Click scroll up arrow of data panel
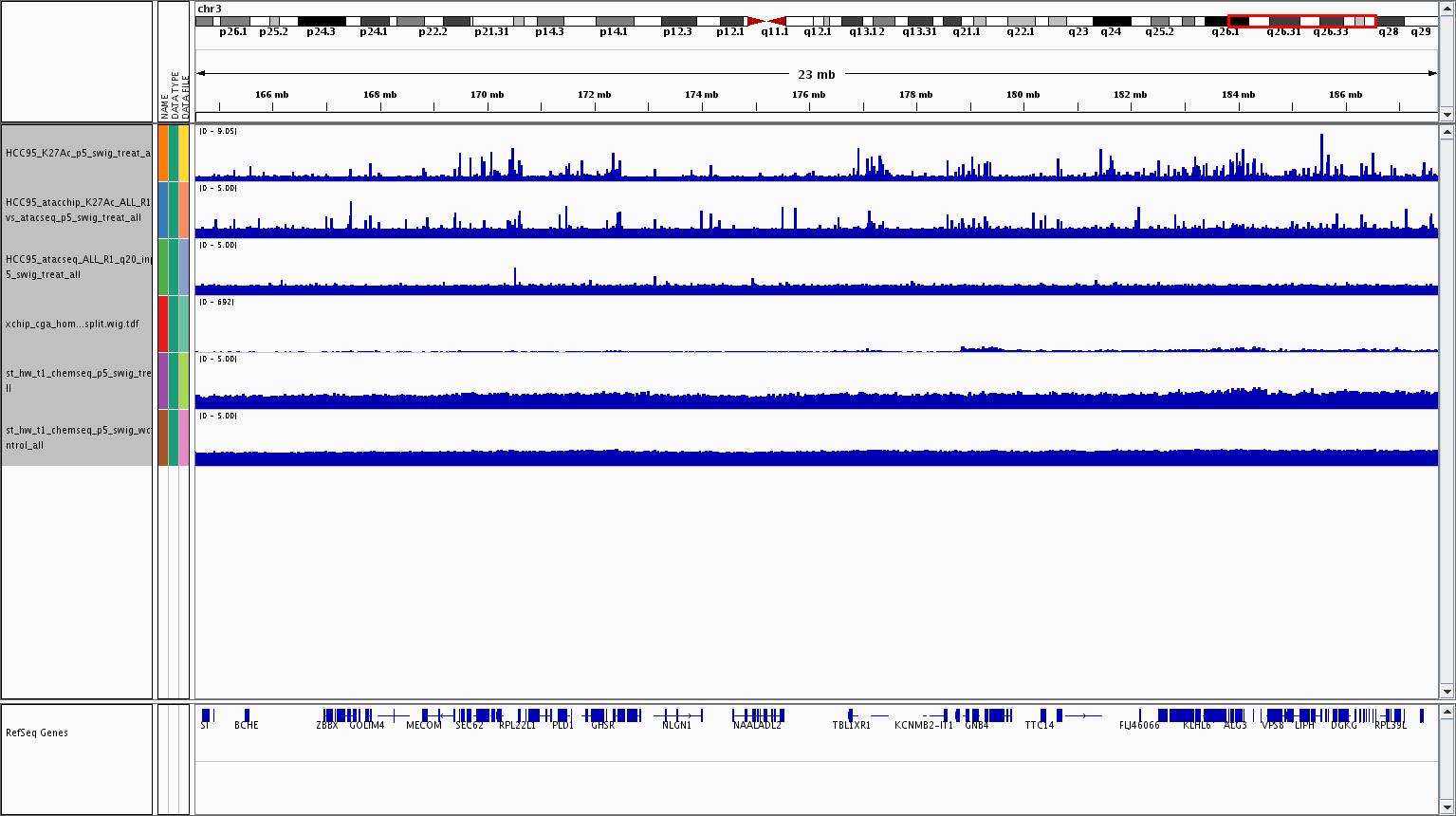 [1447, 134]
